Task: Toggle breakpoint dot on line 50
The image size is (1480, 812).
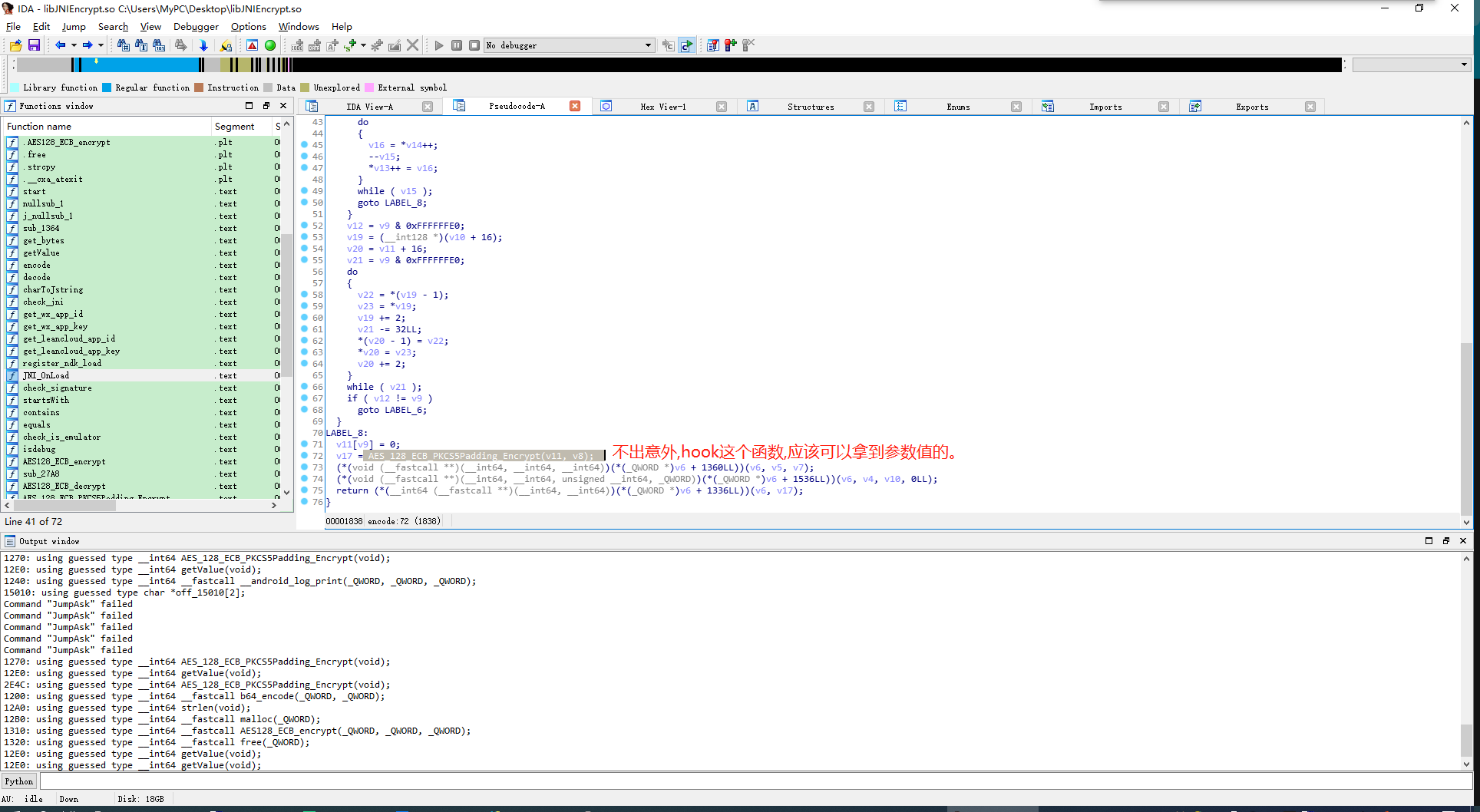Action: tap(304, 202)
